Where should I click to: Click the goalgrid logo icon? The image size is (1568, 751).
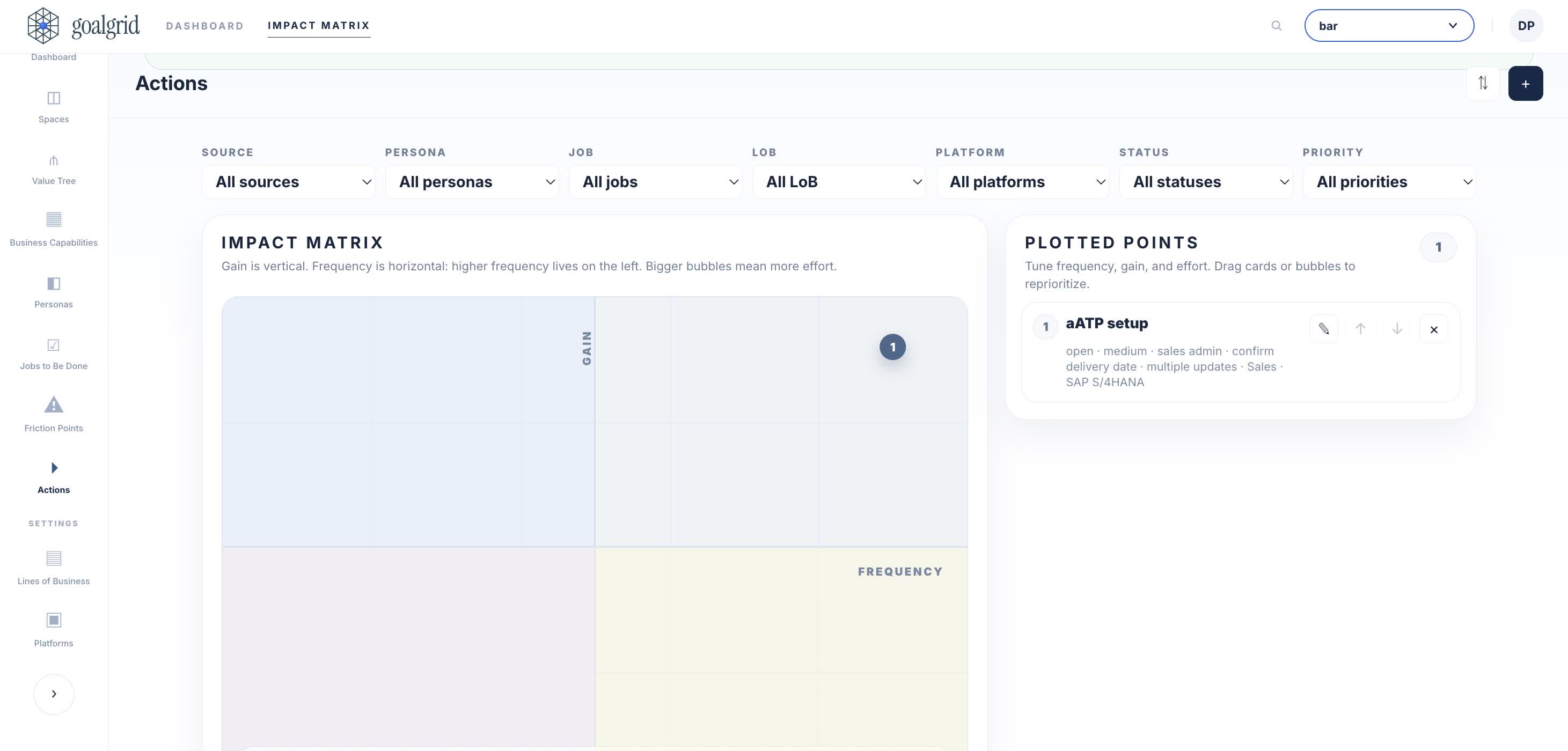pos(43,26)
